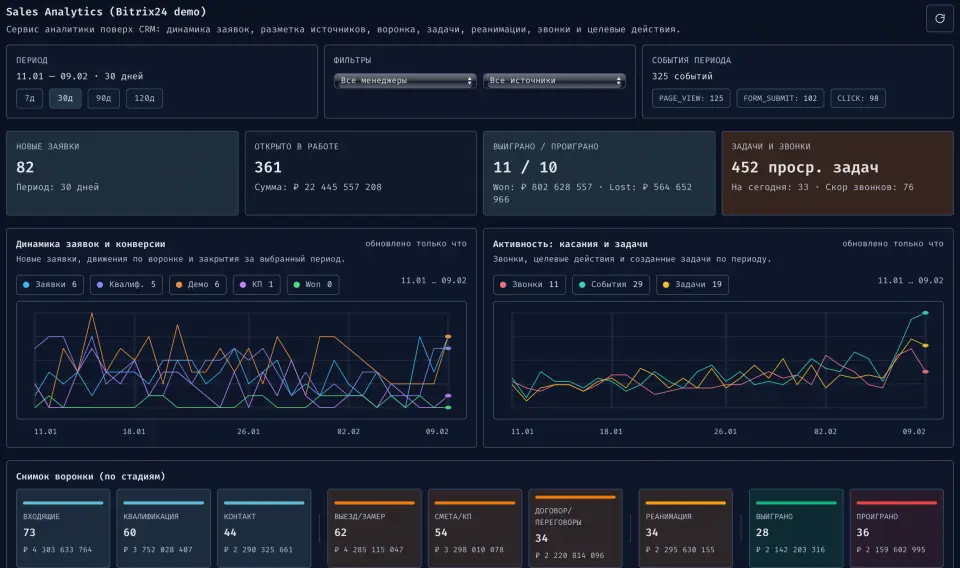This screenshot has width=960, height=568.
Task: Set period to 120д
Action: click(144, 98)
